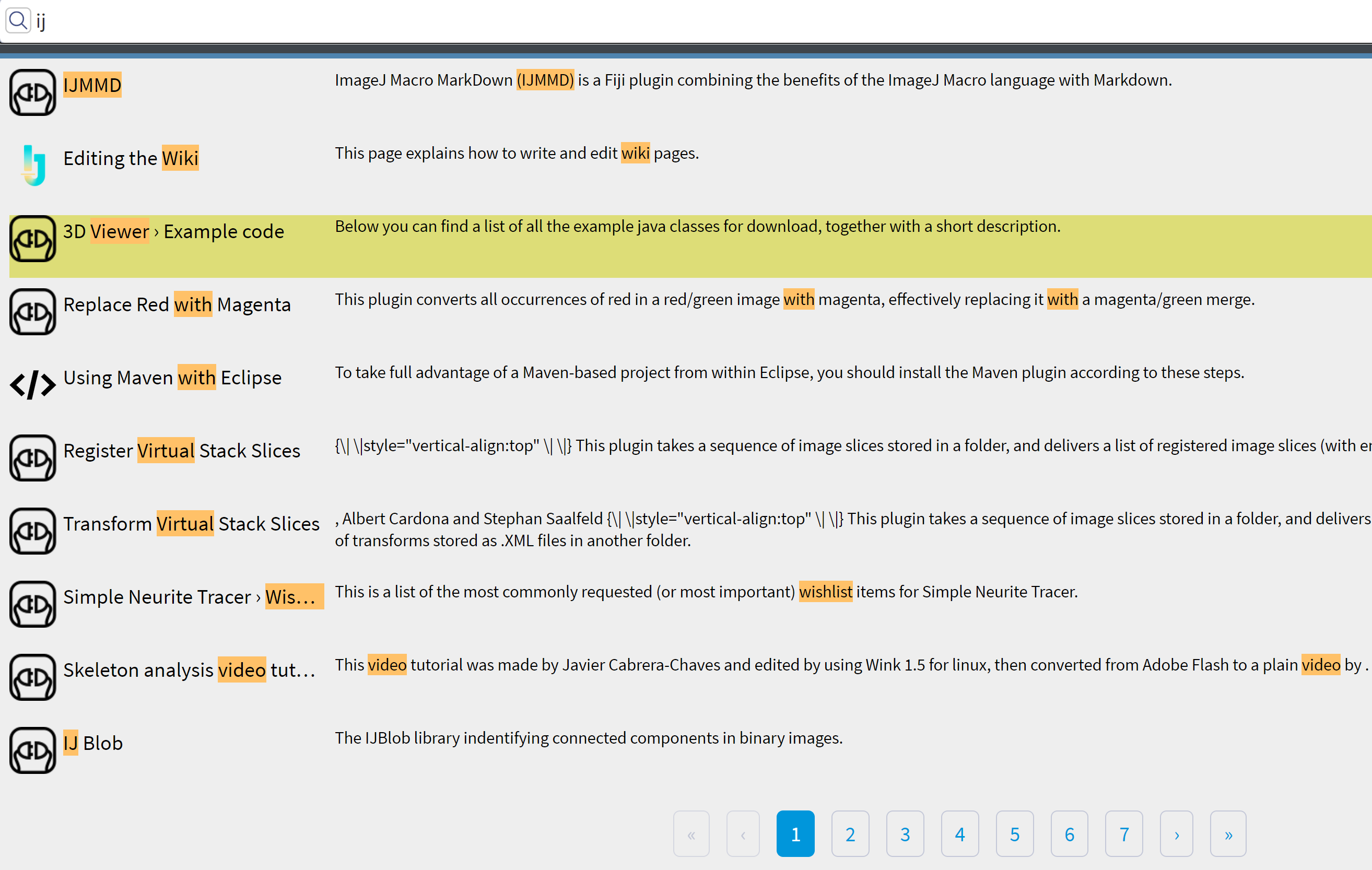The height and width of the screenshot is (870, 1372).
Task: Click the Replace Red with Magenta icon
Action: coord(32,311)
